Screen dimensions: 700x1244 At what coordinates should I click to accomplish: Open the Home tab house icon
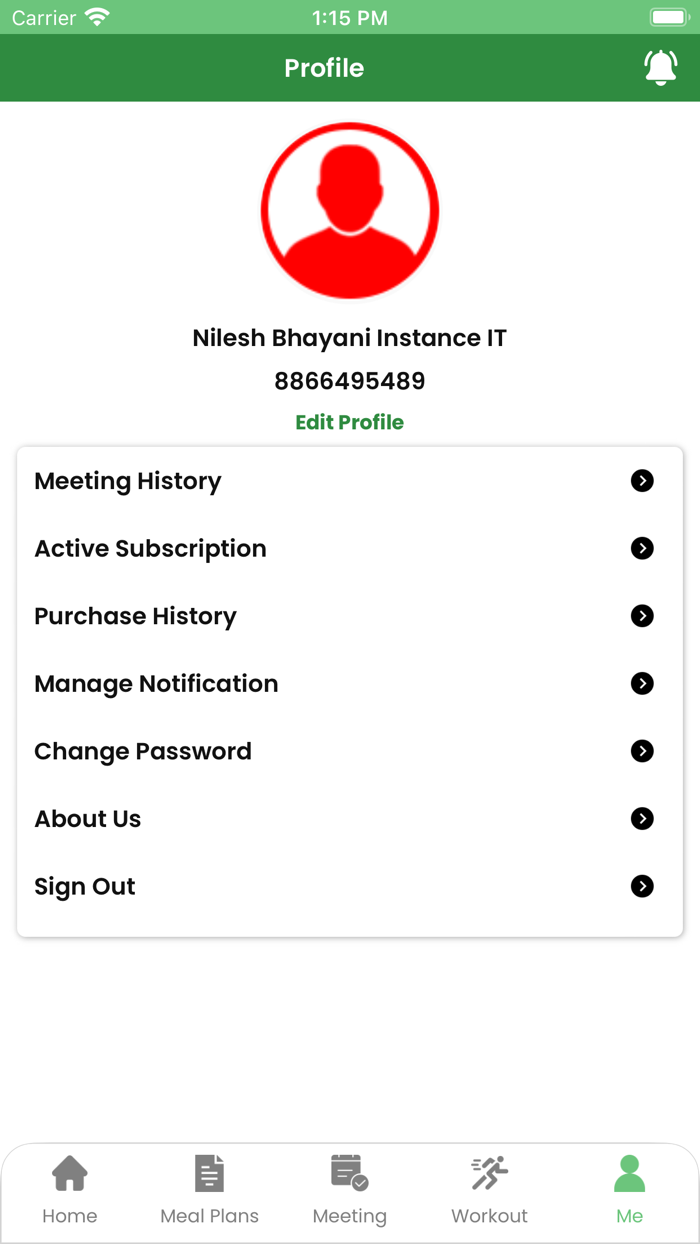[x=70, y=1173]
